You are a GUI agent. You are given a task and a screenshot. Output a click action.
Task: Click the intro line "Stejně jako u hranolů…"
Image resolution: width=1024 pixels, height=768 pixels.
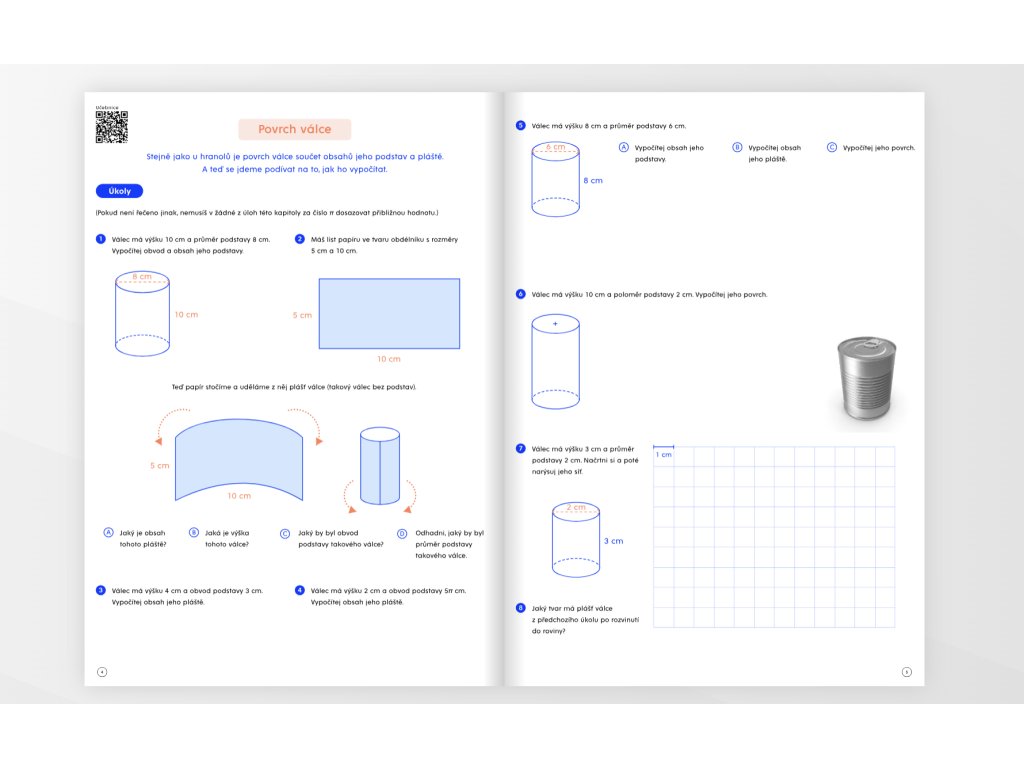pos(295,157)
